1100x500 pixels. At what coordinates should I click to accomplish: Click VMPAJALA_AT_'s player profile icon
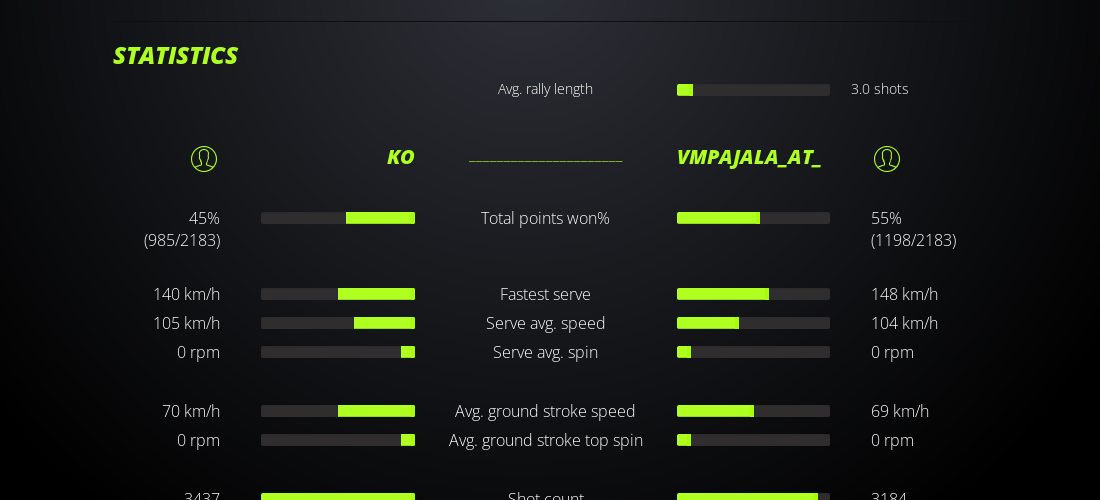887,159
